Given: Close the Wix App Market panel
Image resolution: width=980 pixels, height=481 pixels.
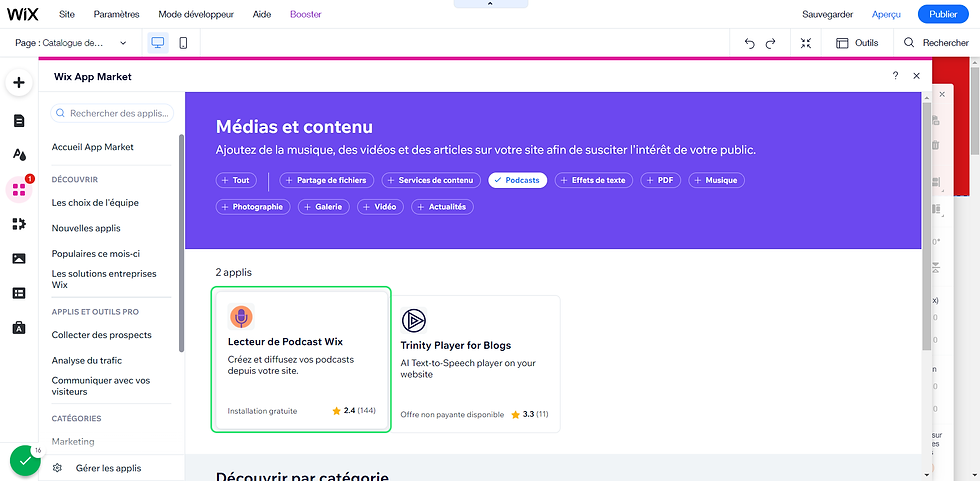Looking at the screenshot, I should click(916, 76).
